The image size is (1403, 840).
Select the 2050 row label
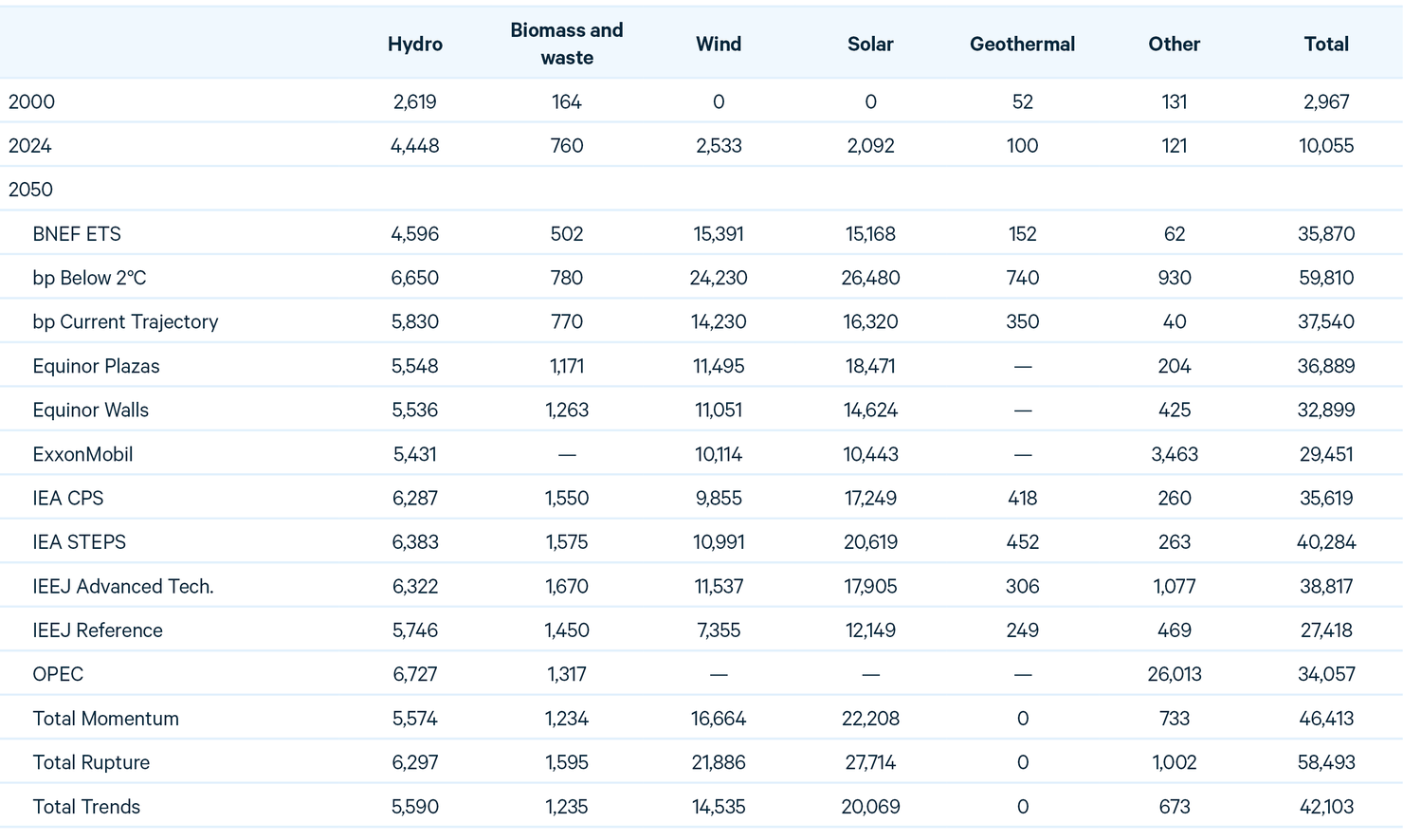(30, 190)
